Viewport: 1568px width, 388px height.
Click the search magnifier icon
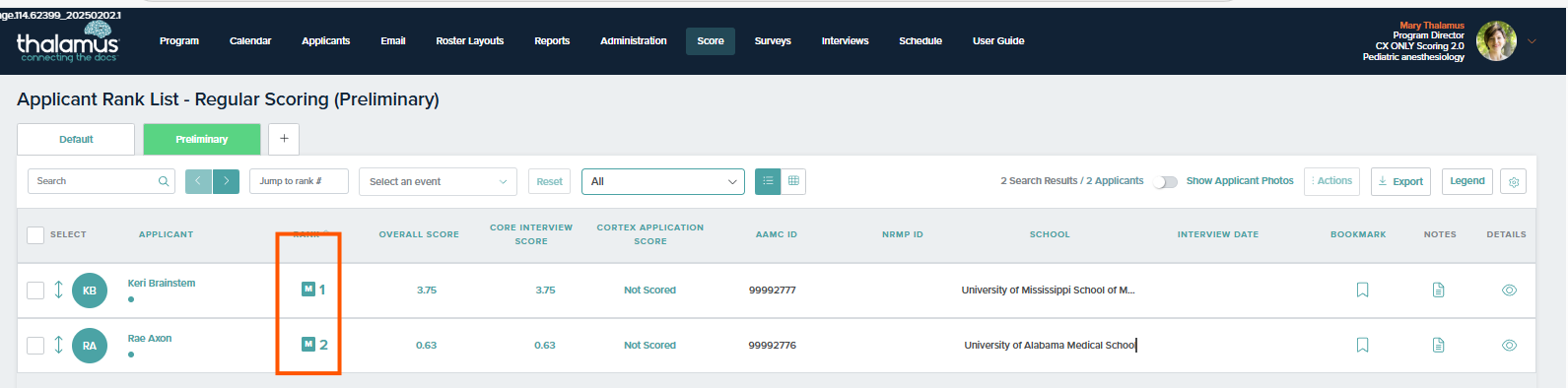click(x=164, y=181)
